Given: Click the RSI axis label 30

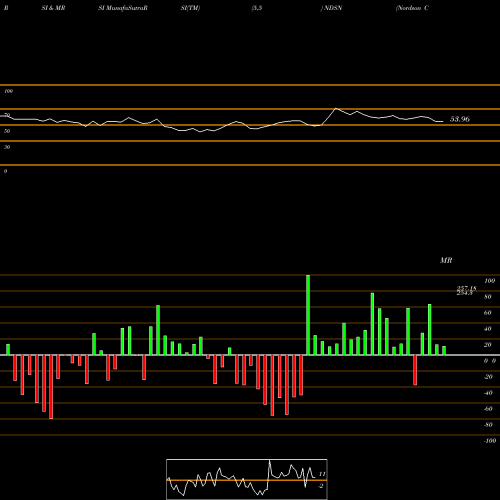Looking at the screenshot, I should pyautogui.click(x=7, y=147).
